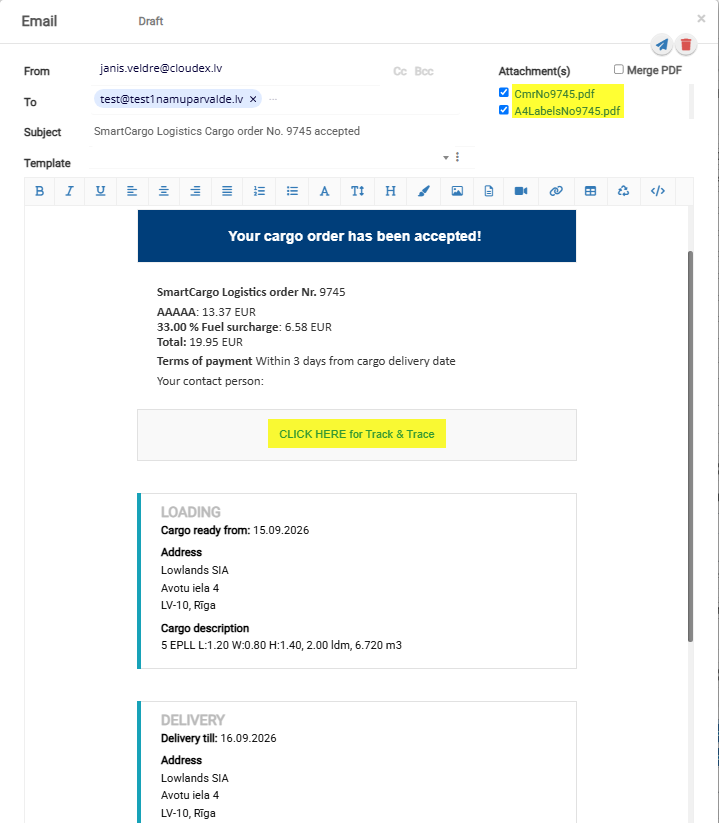
Task: Click the 'Cargo ready from: 15.09.2026' text
Action: pos(235,530)
